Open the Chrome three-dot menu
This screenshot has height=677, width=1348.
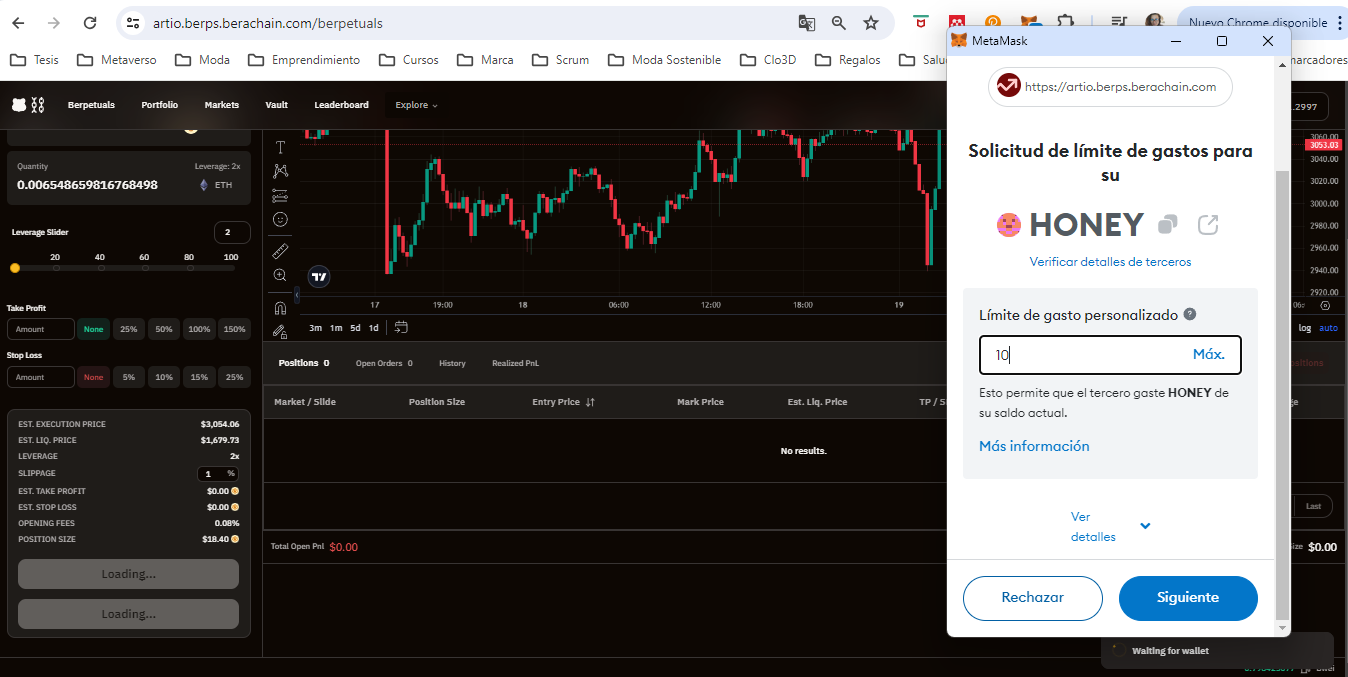pos(1339,22)
